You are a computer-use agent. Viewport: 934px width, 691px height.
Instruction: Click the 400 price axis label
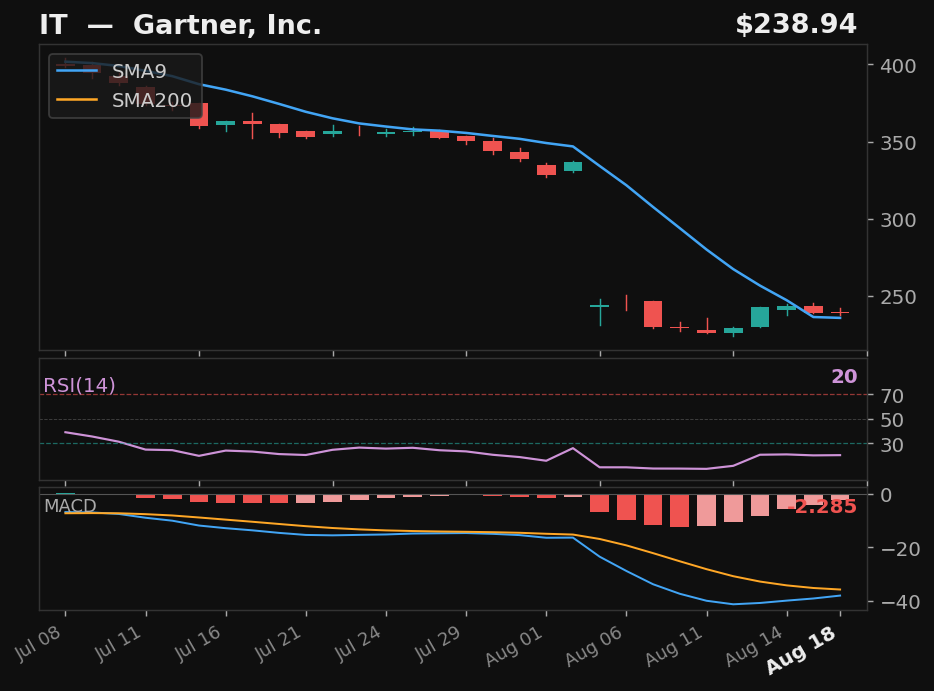pyautogui.click(x=898, y=66)
